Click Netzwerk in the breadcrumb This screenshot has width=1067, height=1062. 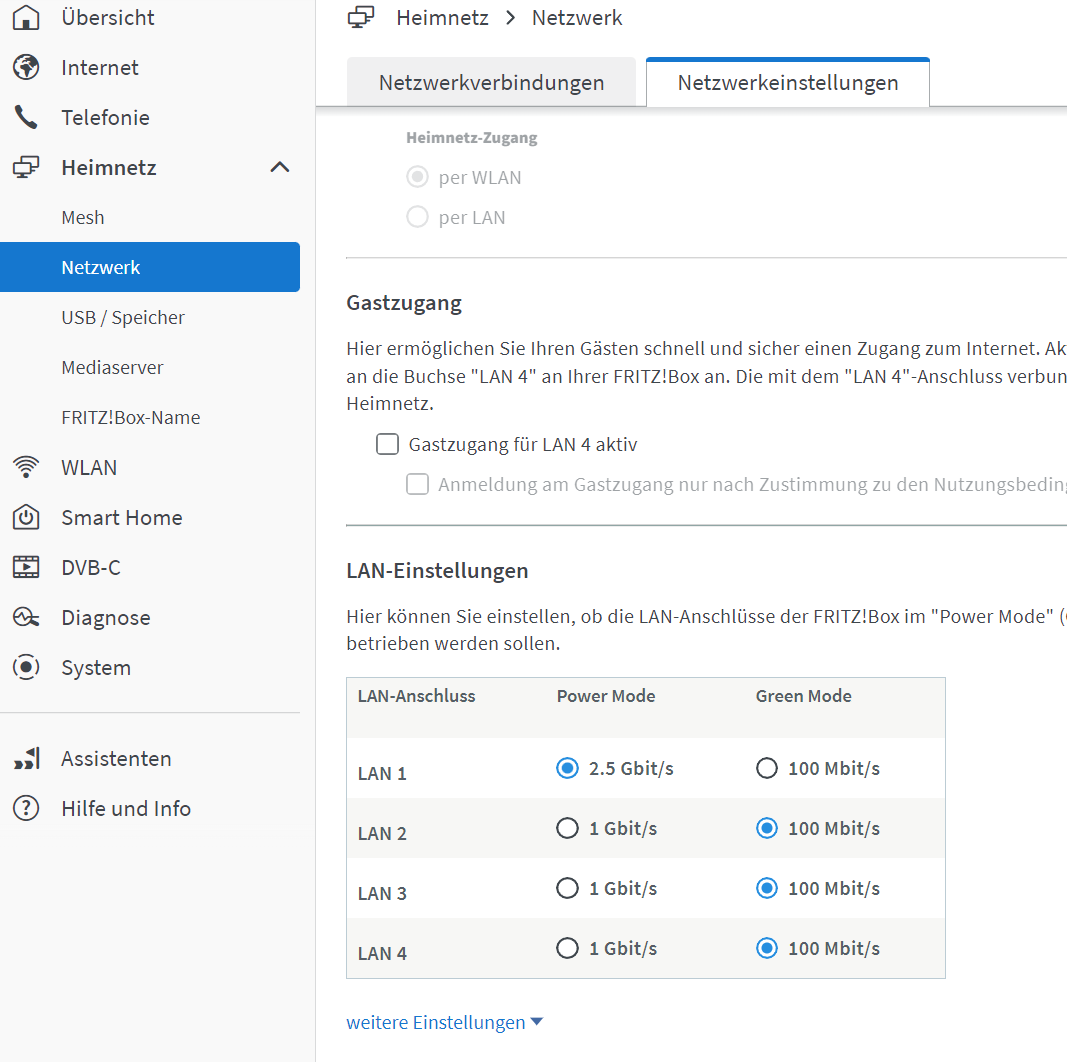pos(577,17)
